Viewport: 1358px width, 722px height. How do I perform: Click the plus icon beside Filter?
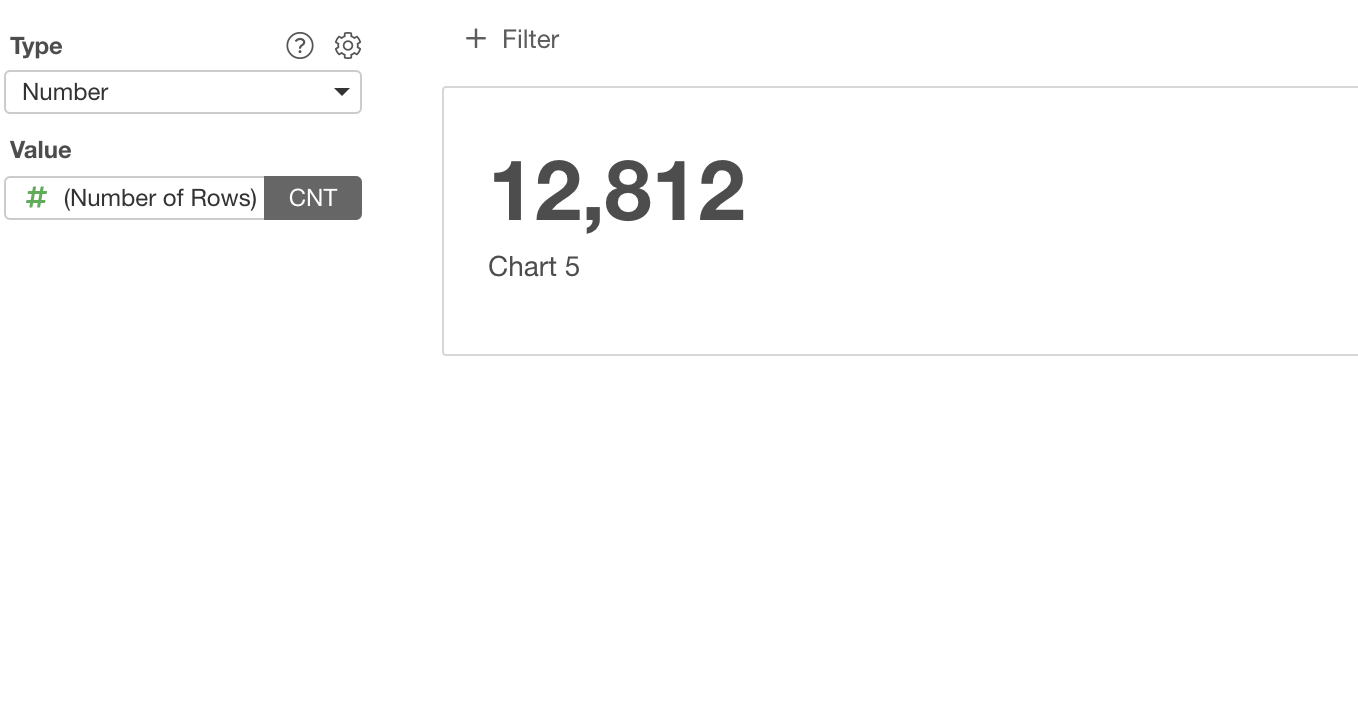(x=476, y=39)
